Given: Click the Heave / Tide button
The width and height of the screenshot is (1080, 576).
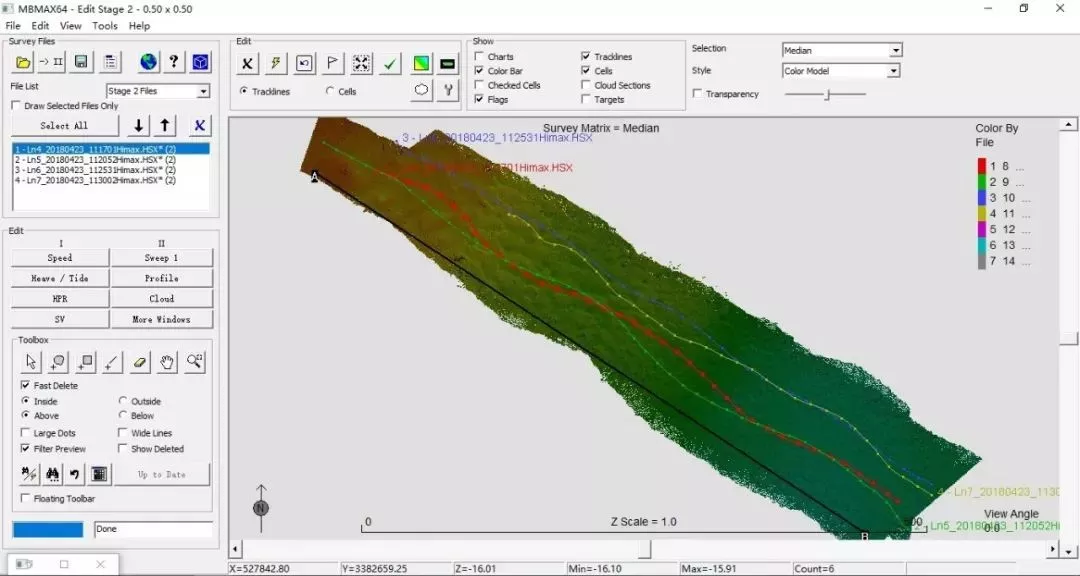Looking at the screenshot, I should point(60,278).
